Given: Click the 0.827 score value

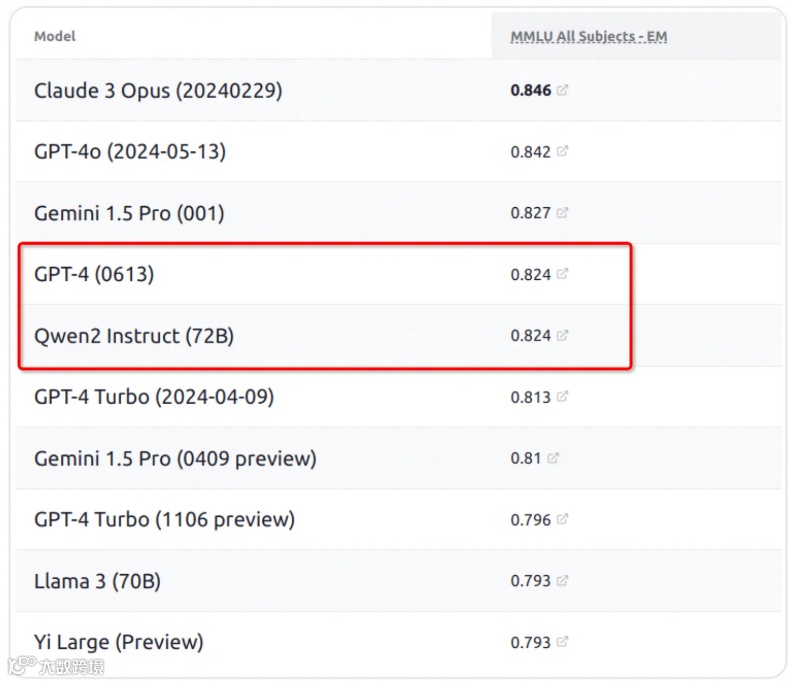Looking at the screenshot, I should pyautogui.click(x=530, y=213).
